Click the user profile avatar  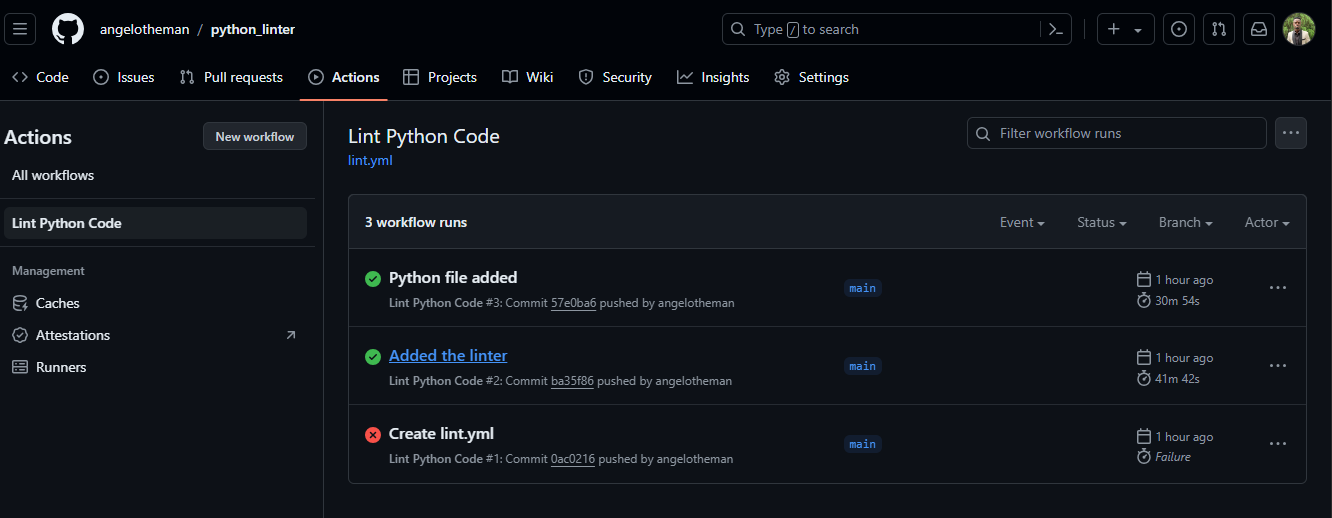(1299, 30)
